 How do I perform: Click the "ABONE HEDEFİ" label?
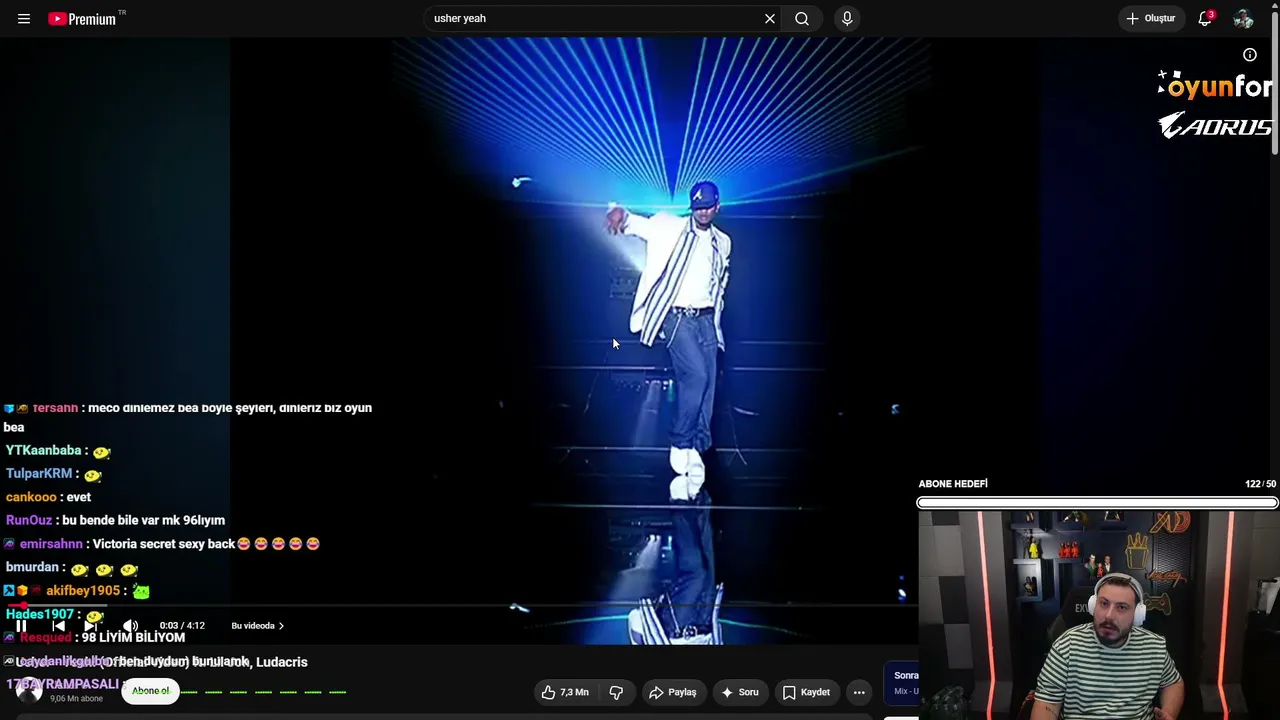pos(953,484)
